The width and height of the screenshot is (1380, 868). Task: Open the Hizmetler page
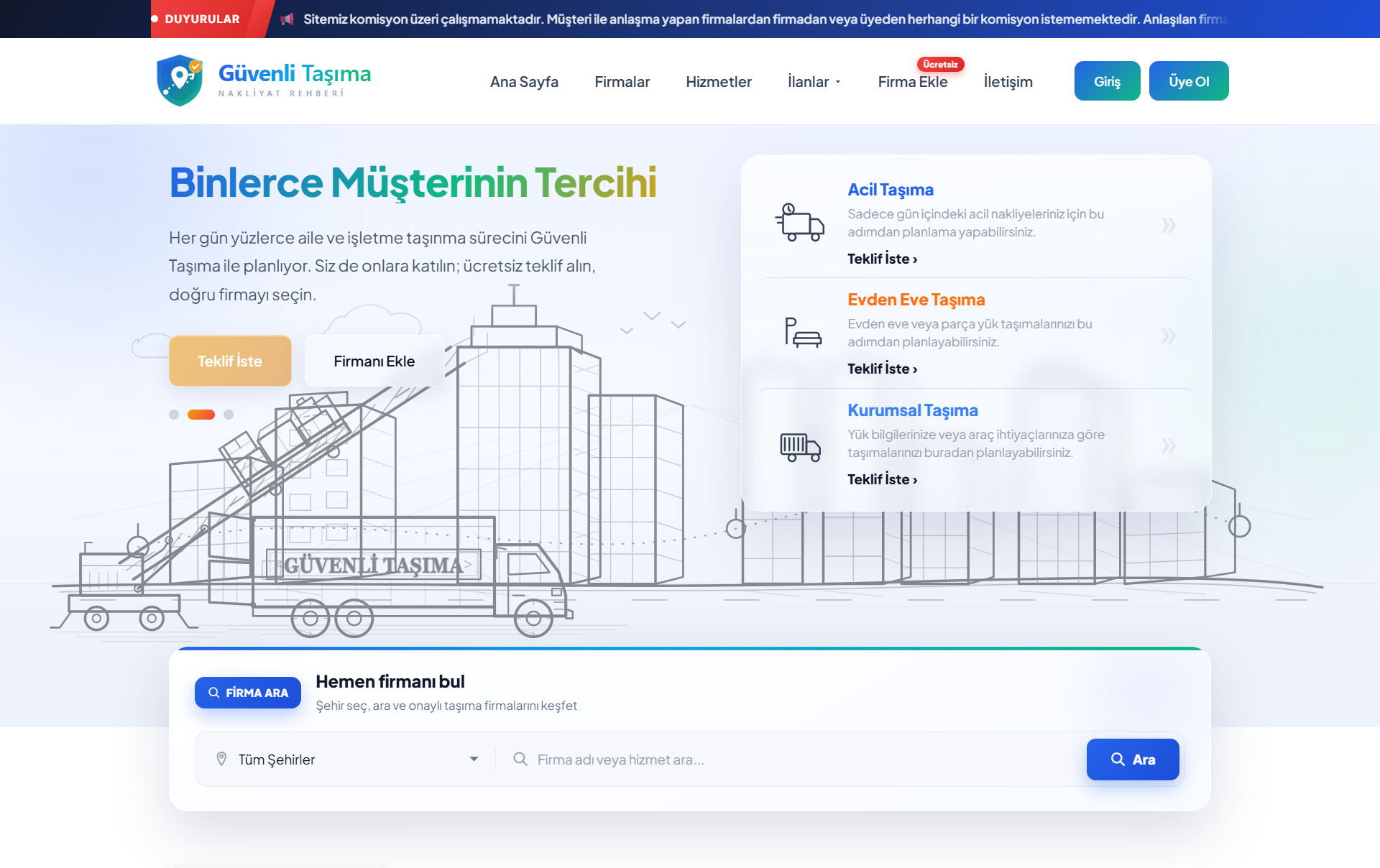click(x=719, y=82)
